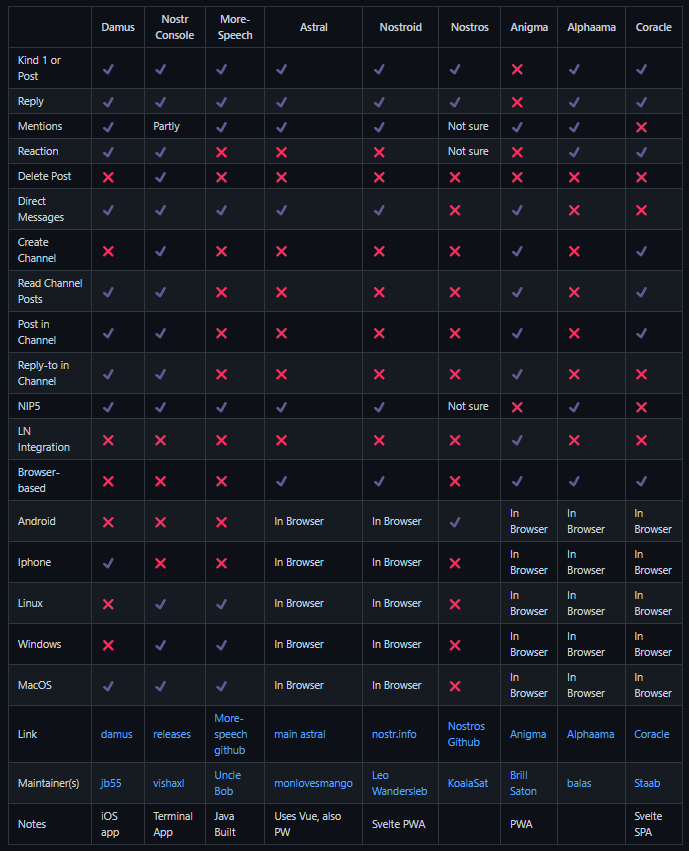The width and height of the screenshot is (689, 851).
Task: Click the checkmark for More-Speech Linux
Action: 221,604
